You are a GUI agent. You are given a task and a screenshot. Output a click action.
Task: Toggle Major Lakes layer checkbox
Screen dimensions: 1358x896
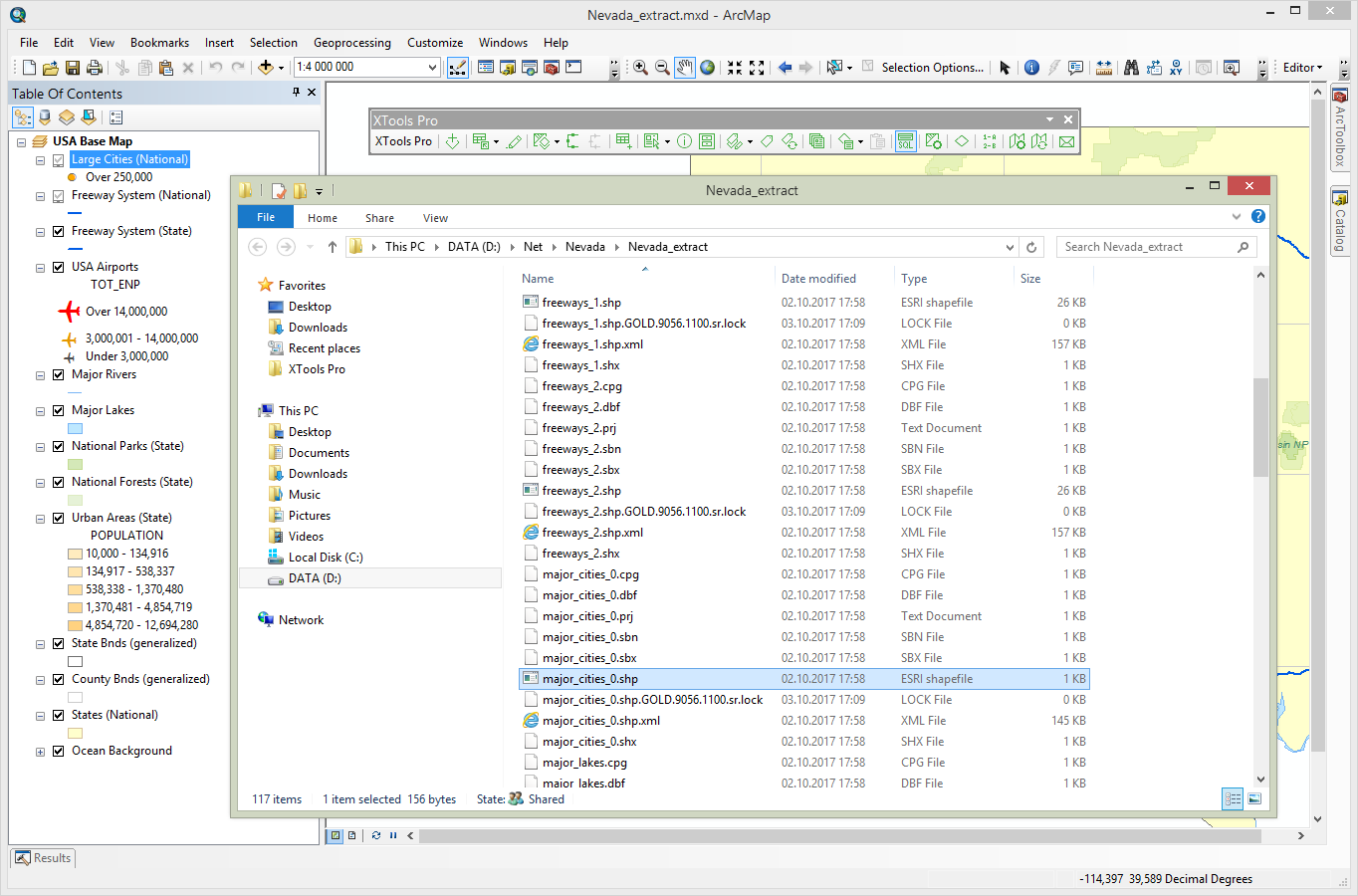(x=58, y=411)
